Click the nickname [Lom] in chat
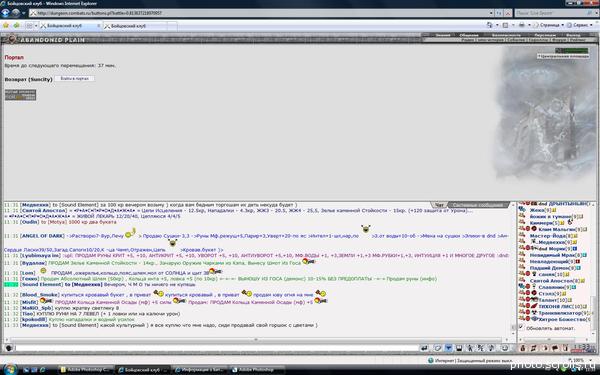This screenshot has height=375, width=600. [28, 273]
